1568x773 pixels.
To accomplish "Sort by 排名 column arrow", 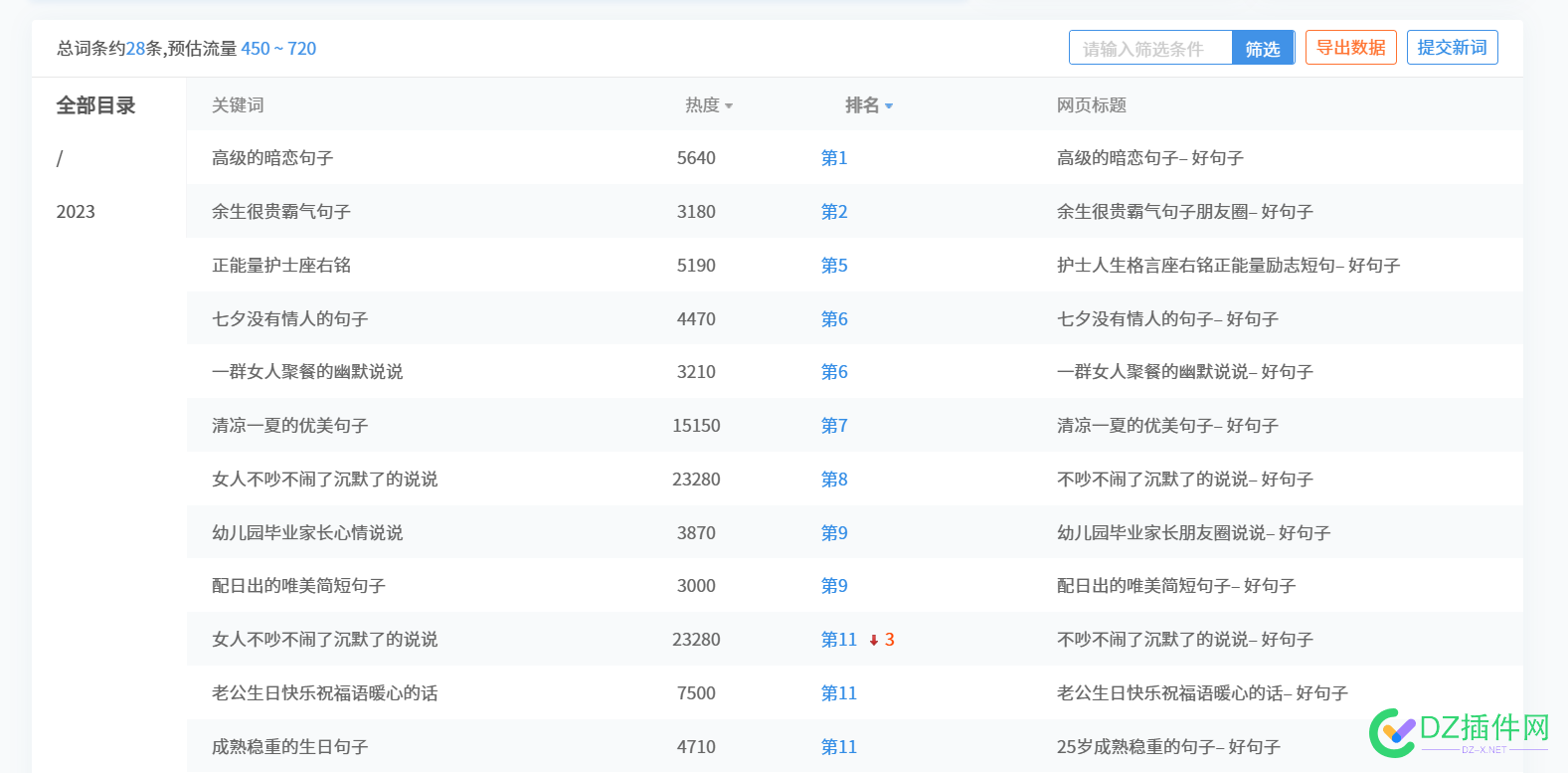I will point(889,106).
